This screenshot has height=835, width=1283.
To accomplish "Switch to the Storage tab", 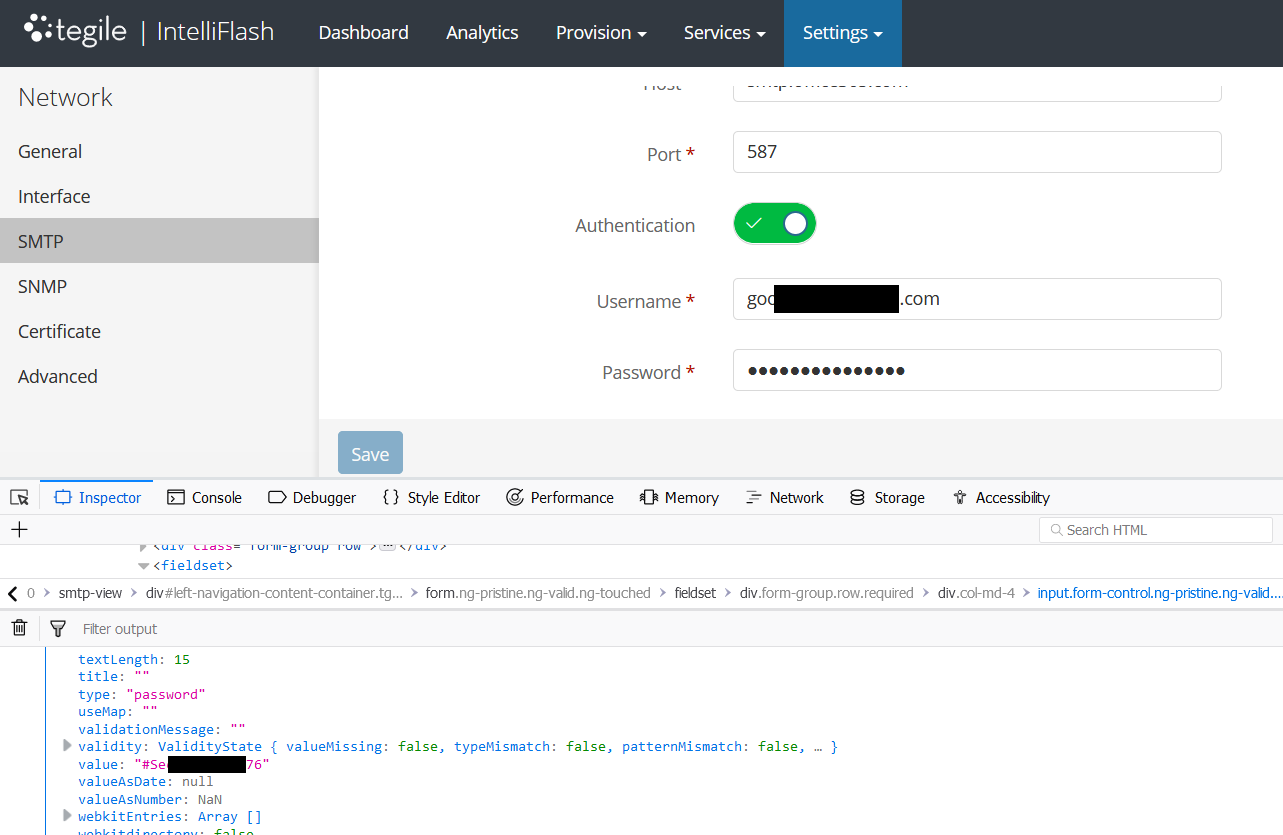I will pyautogui.click(x=887, y=497).
